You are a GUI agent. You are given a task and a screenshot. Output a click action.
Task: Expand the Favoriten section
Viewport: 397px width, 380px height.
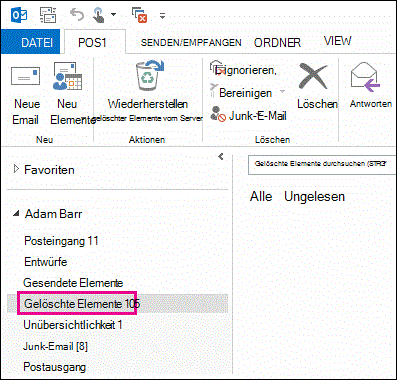(x=16, y=169)
